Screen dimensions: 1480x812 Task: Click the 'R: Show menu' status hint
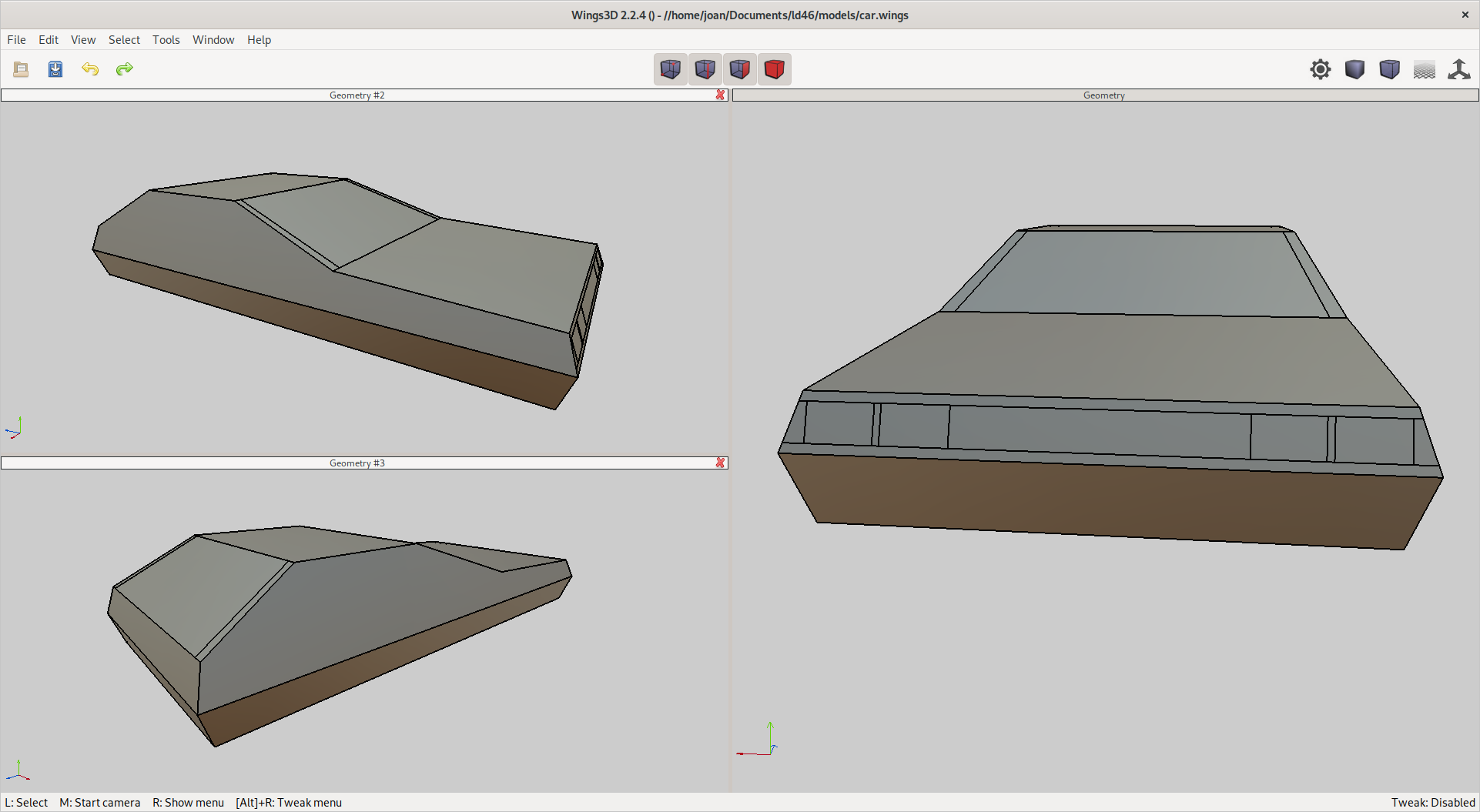(188, 803)
